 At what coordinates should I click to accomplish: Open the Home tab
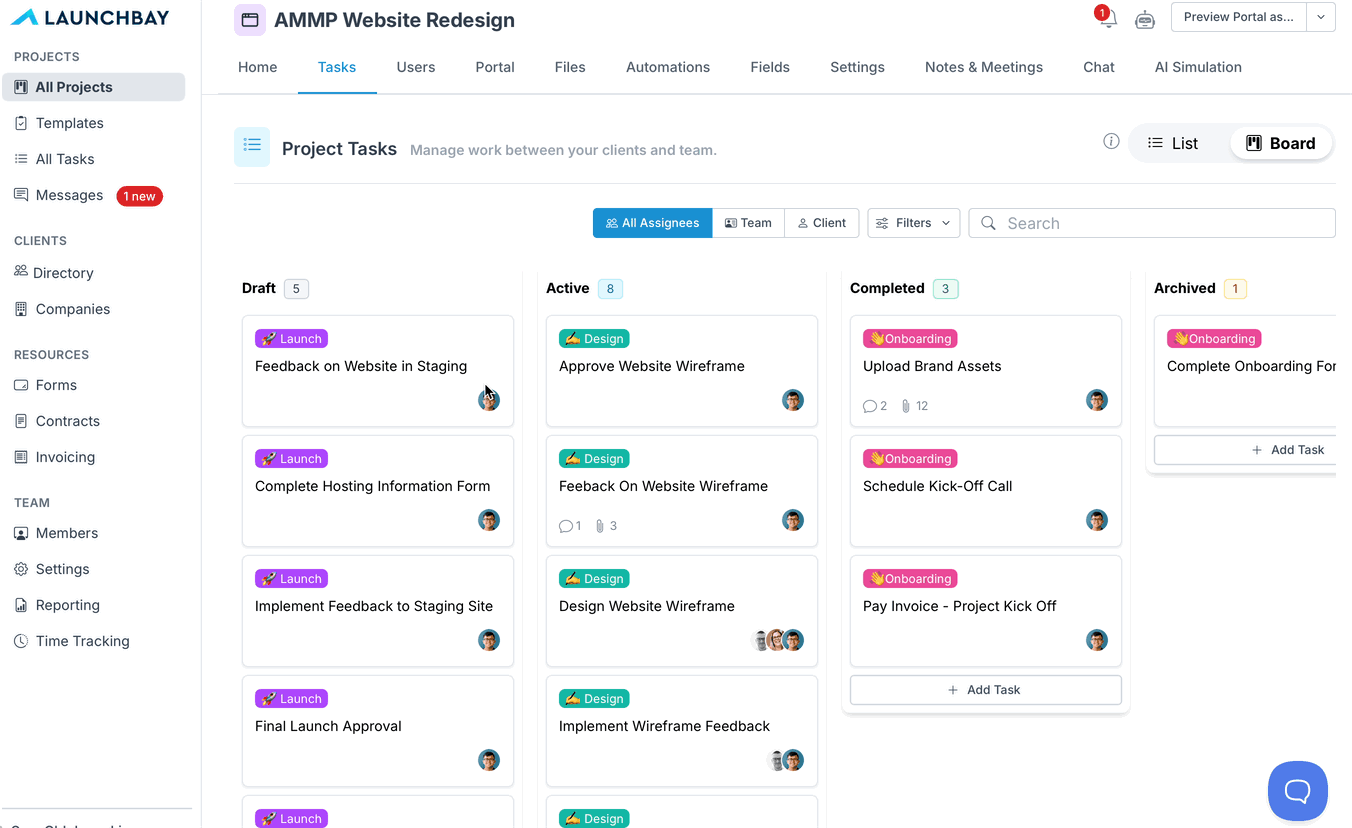tap(258, 67)
